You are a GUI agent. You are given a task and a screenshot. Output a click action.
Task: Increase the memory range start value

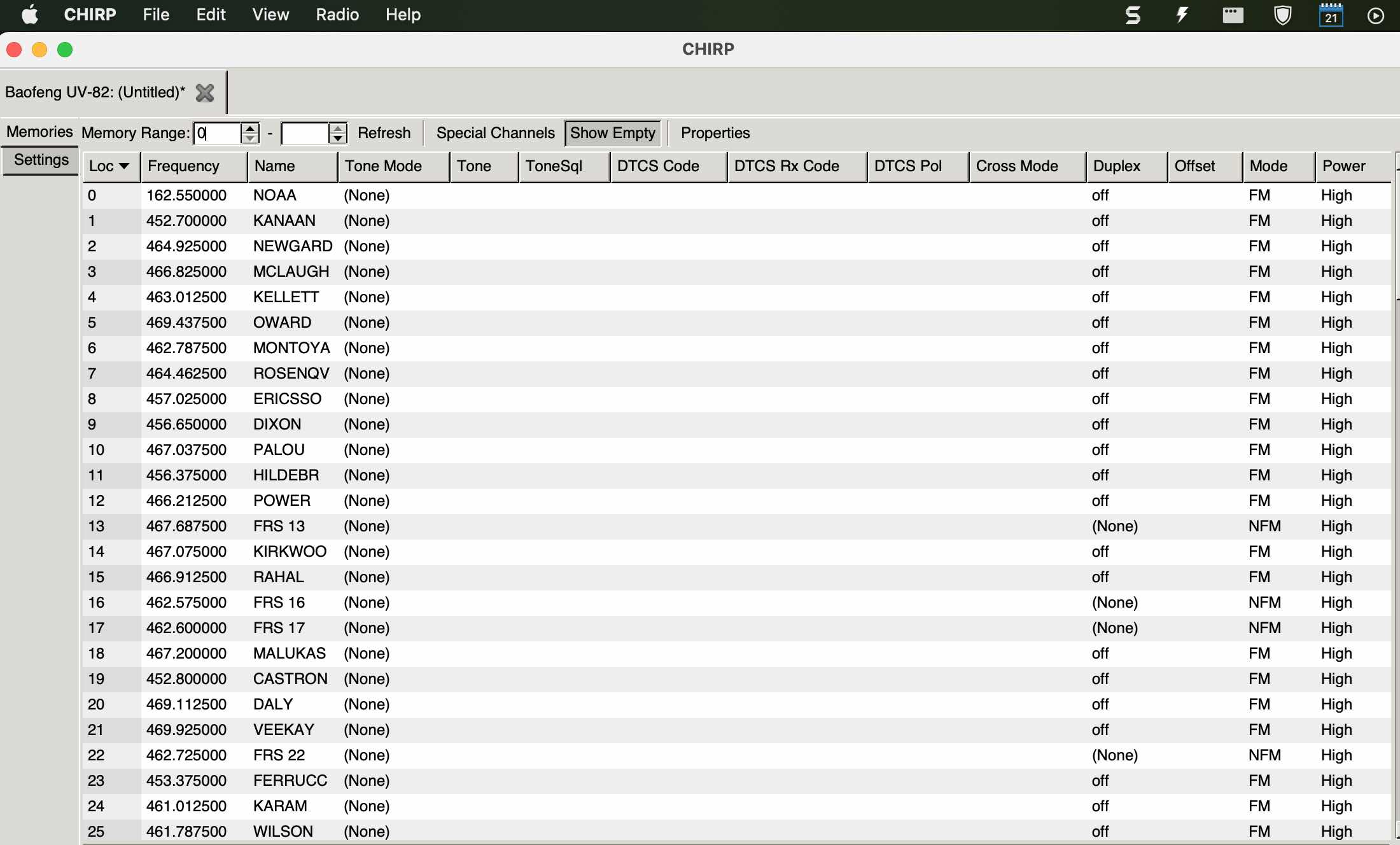[x=250, y=128]
